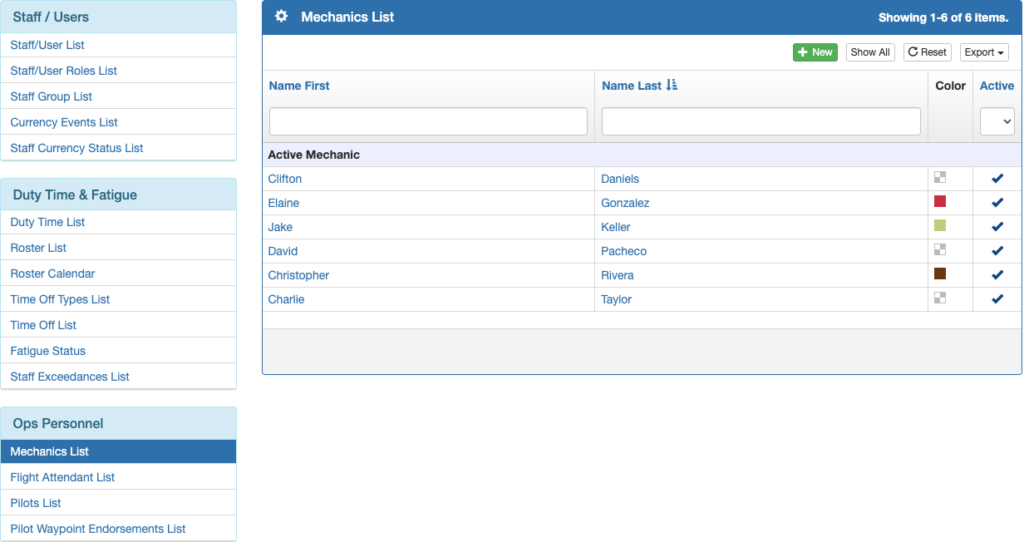Click the Name Last sort order icon
This screenshot has height=542, width=1024.
672,86
